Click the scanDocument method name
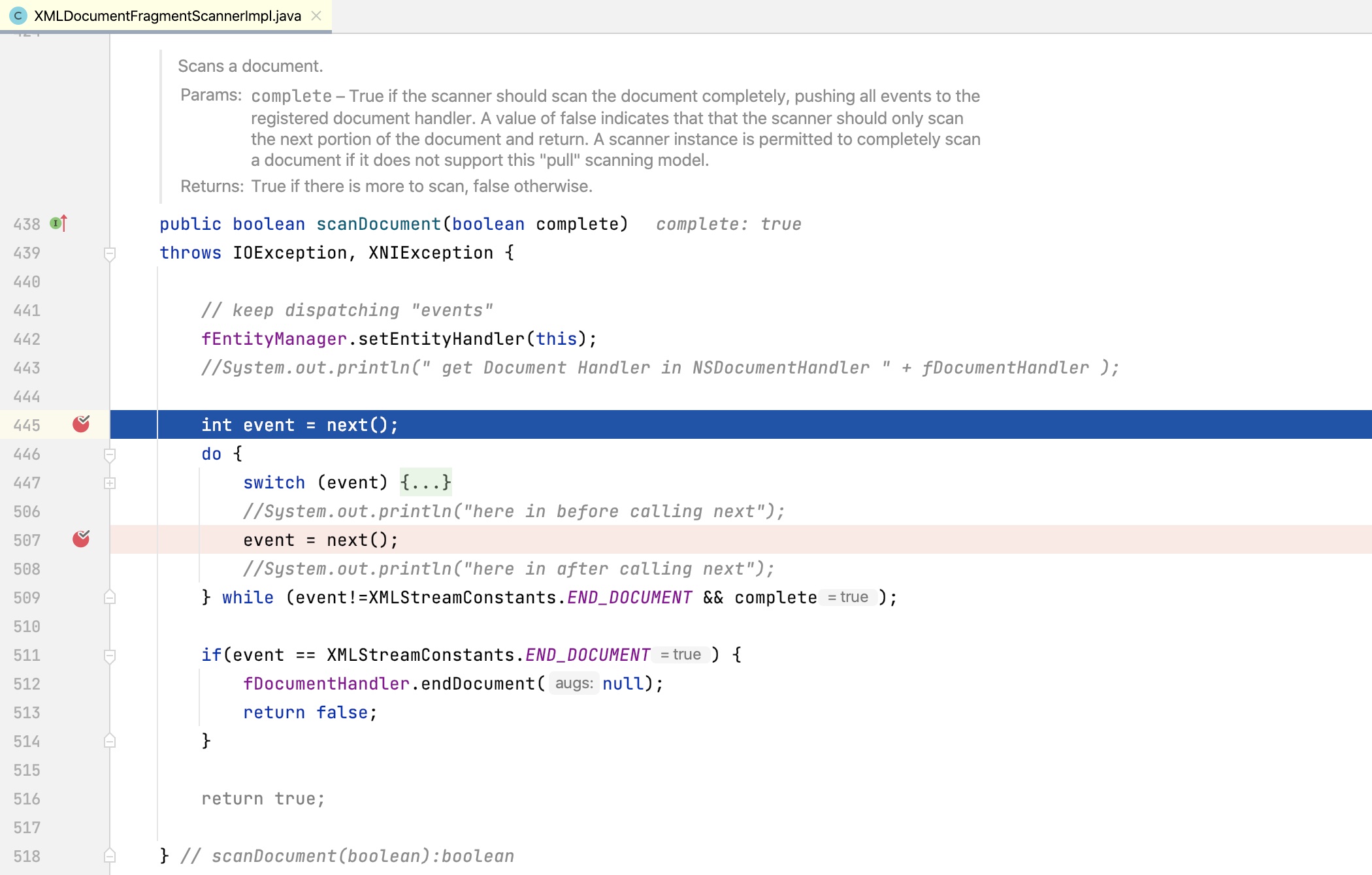1372x875 pixels. click(x=379, y=224)
